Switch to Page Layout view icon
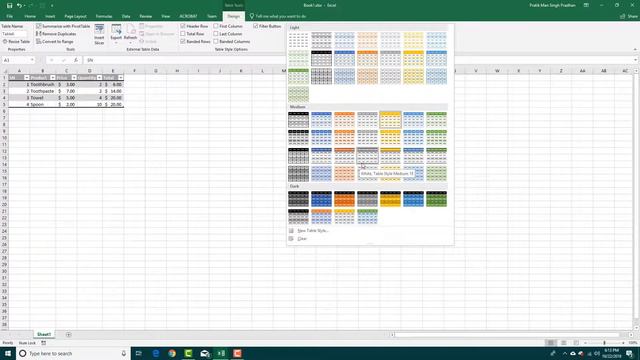This screenshot has height=360, width=640. pyautogui.click(x=563, y=343)
